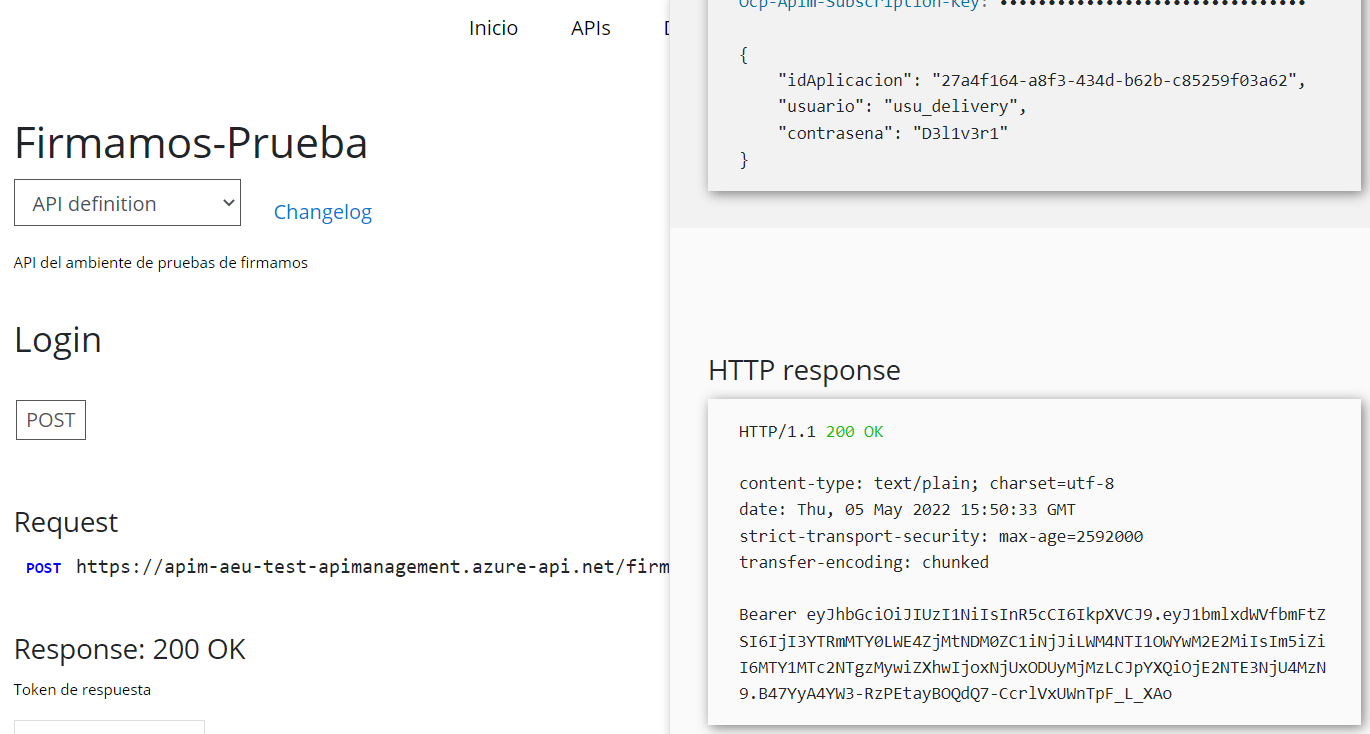Click the Response: 200 OK heading
This screenshot has height=734, width=1370.
pos(129,649)
